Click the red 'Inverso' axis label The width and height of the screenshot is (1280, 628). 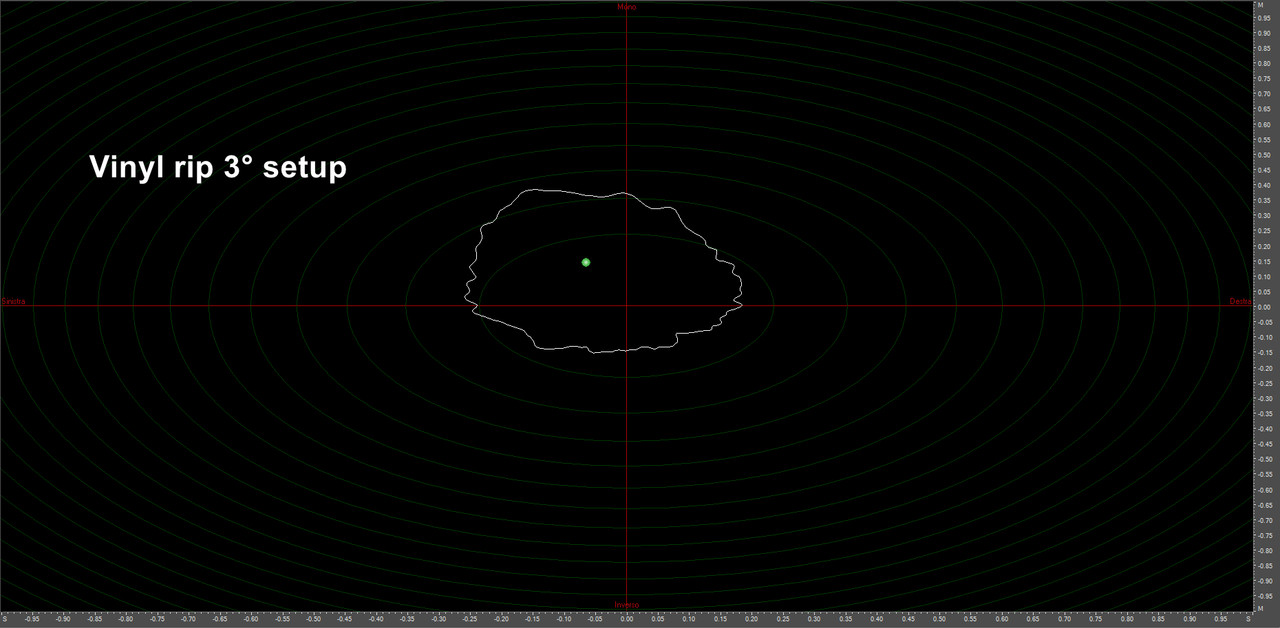pyautogui.click(x=627, y=605)
